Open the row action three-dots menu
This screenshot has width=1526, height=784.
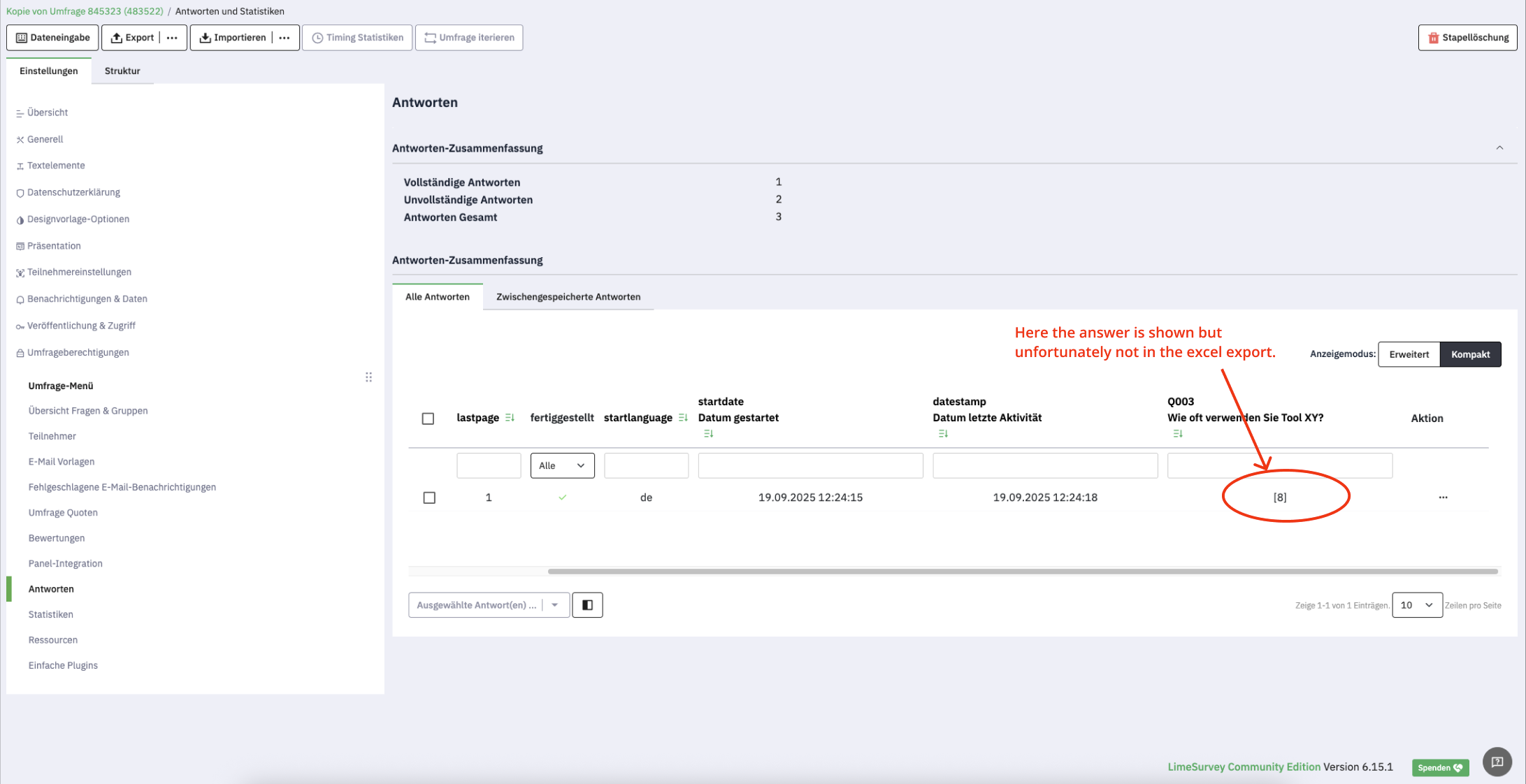pyautogui.click(x=1443, y=498)
